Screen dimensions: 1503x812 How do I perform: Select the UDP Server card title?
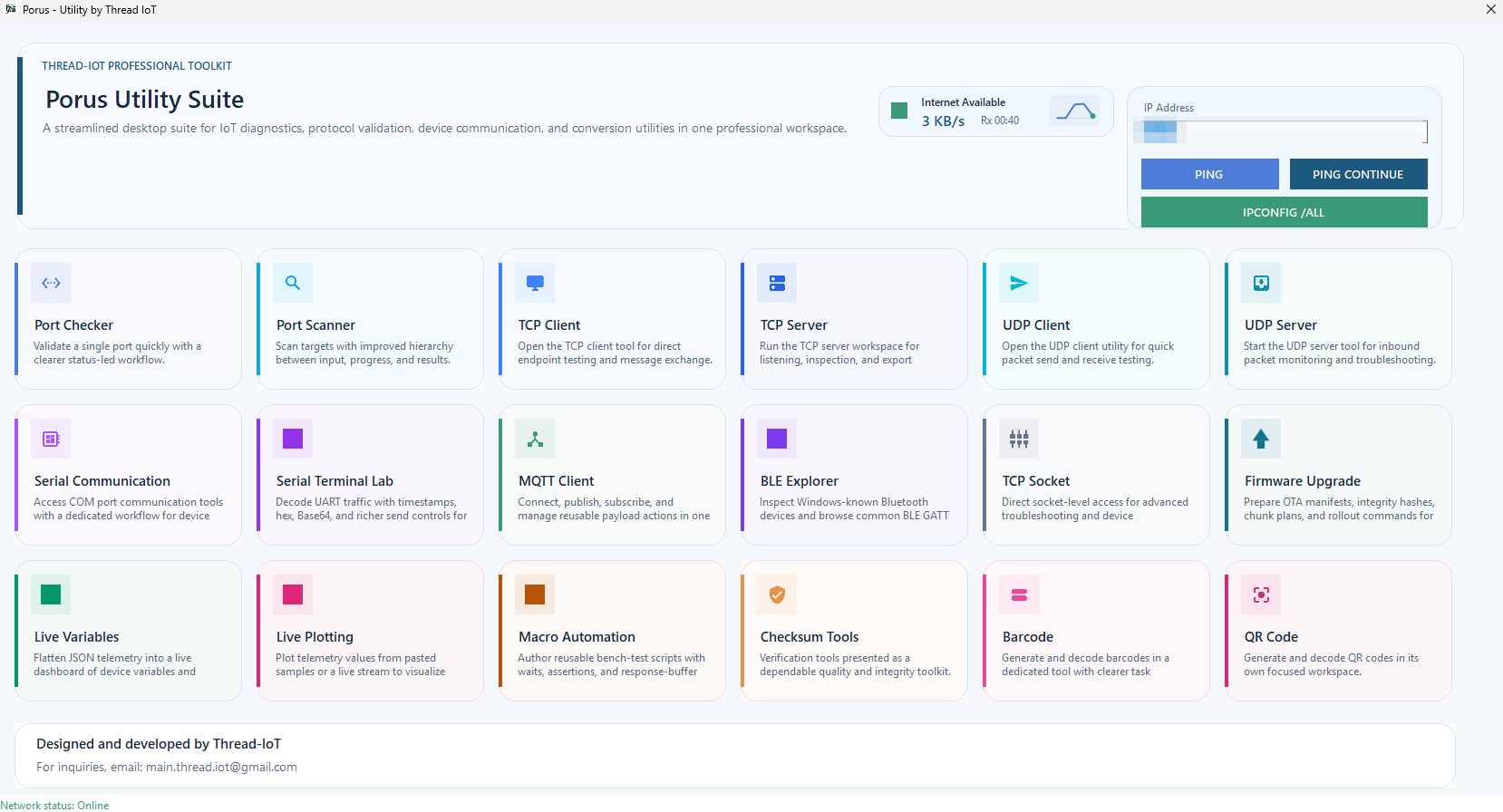[1281, 325]
